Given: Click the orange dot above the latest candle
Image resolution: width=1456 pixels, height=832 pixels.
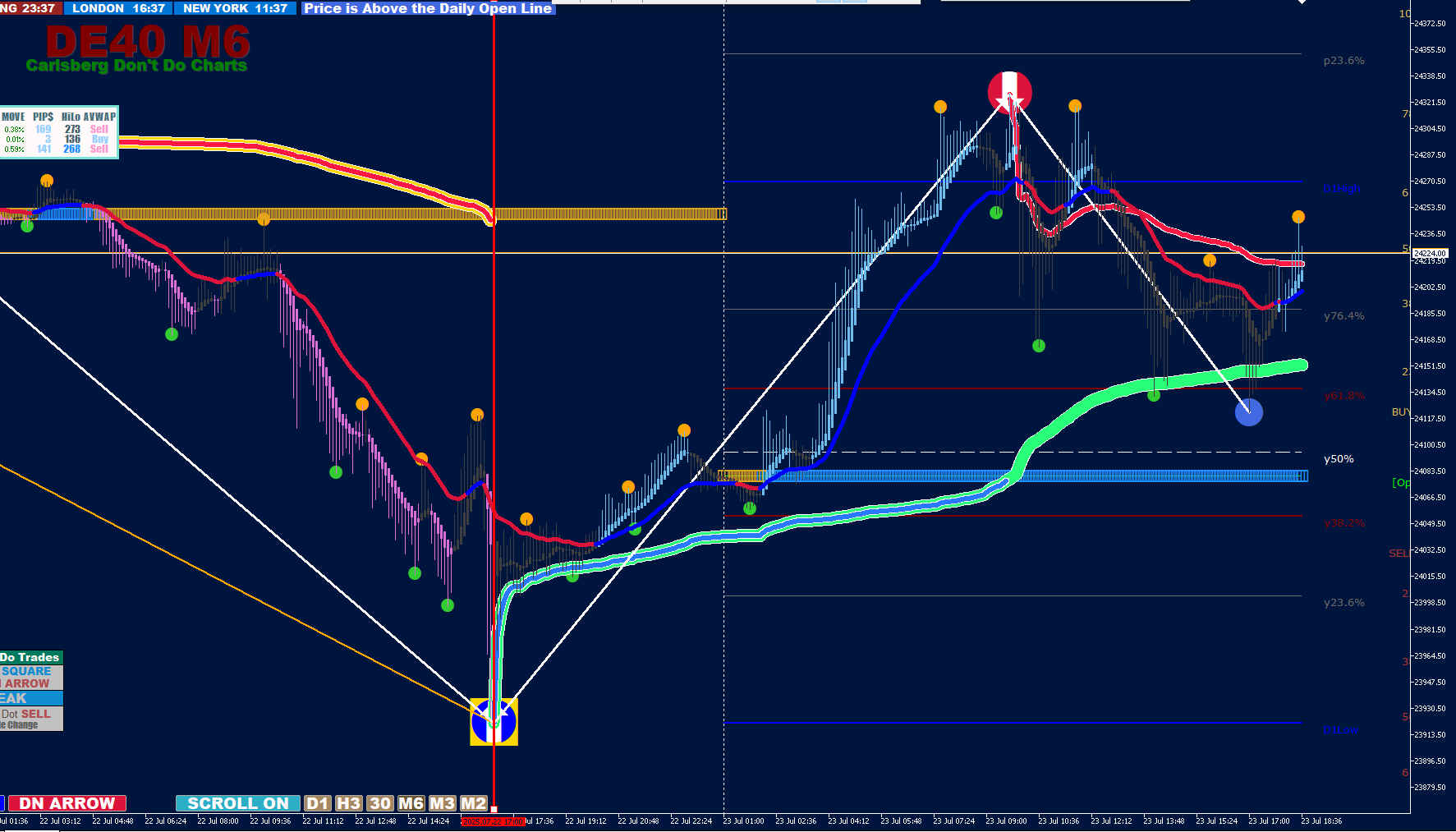Looking at the screenshot, I should (x=1298, y=217).
